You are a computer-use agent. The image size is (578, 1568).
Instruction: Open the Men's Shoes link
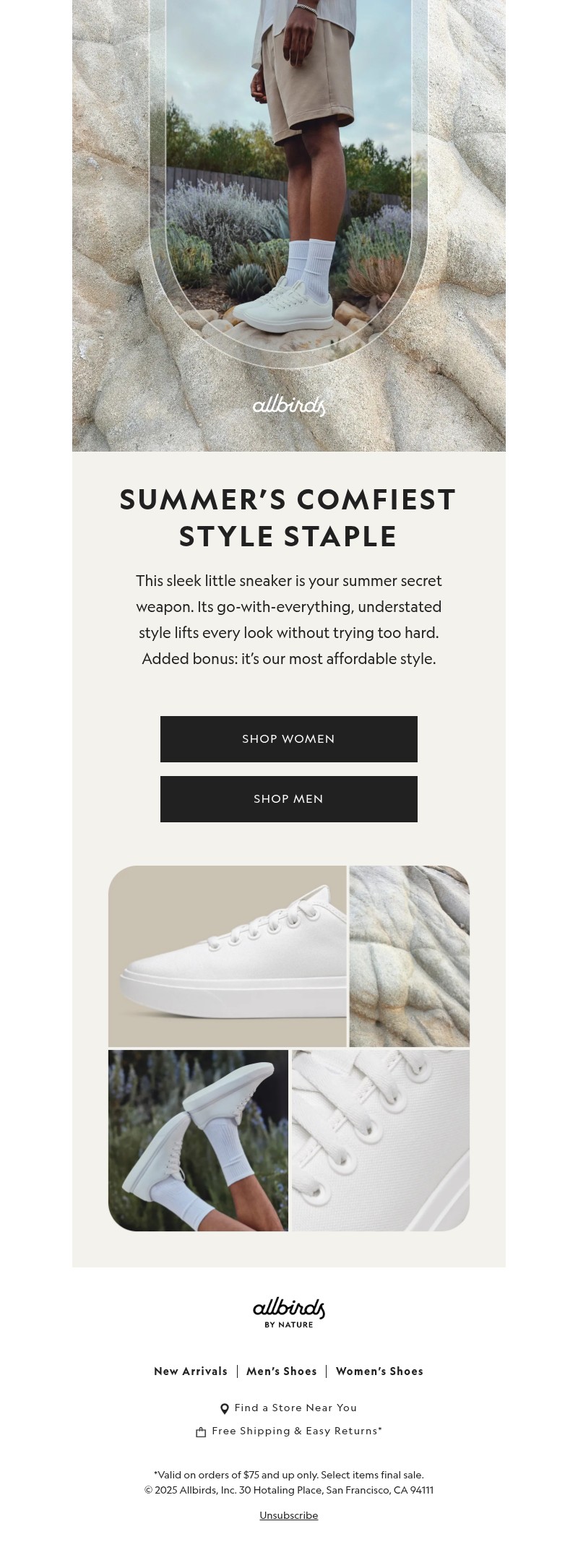(x=282, y=1371)
